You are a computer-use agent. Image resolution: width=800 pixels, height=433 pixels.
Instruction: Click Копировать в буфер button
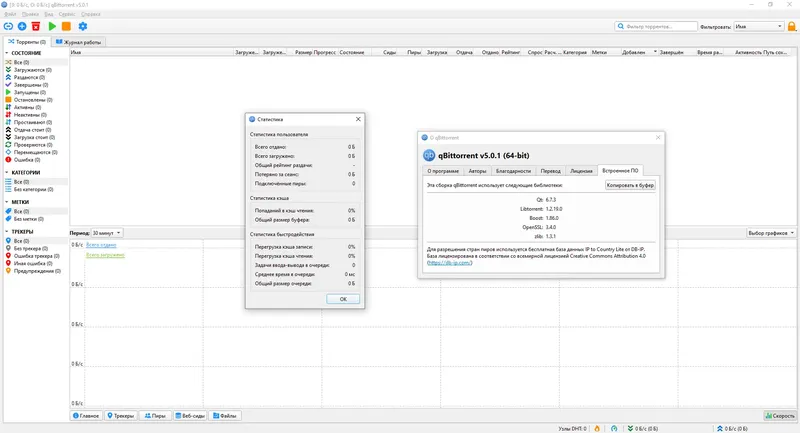[x=630, y=185]
